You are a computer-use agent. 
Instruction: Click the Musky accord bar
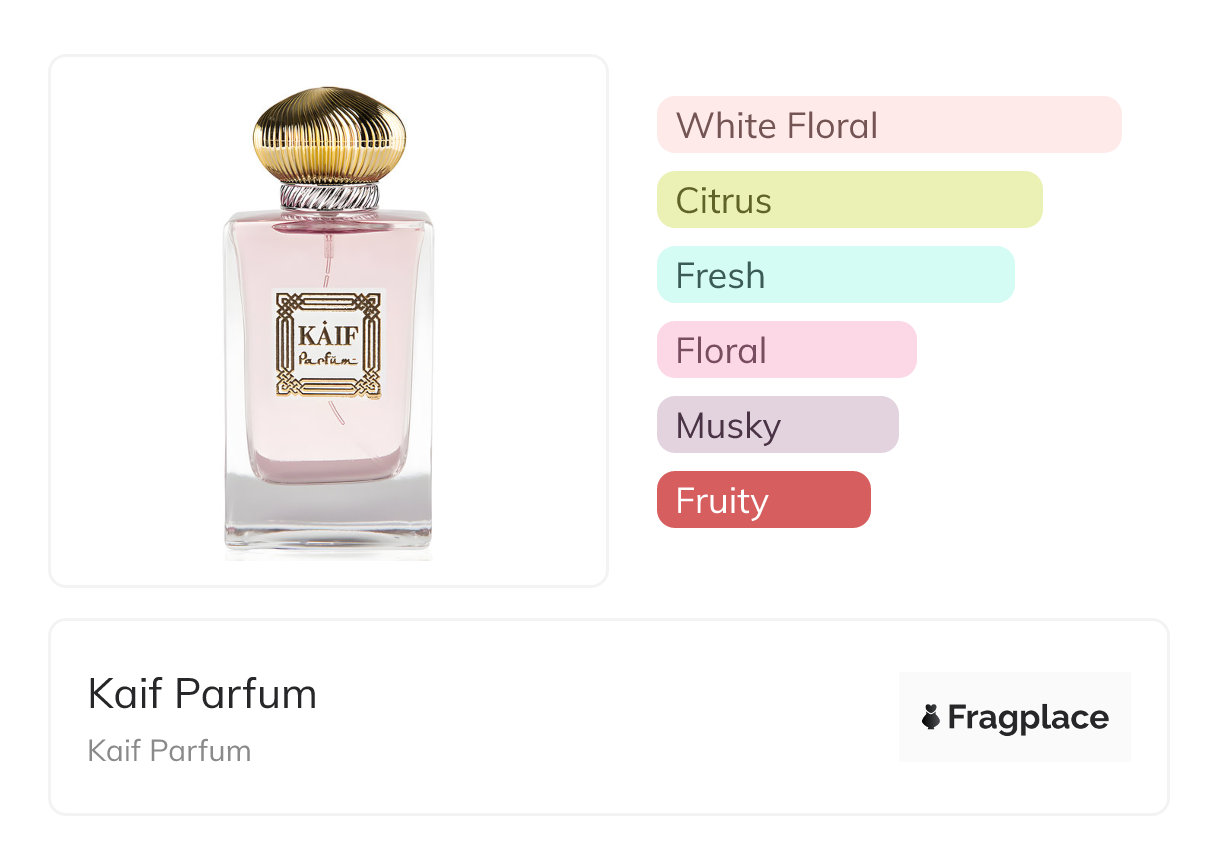click(x=778, y=425)
